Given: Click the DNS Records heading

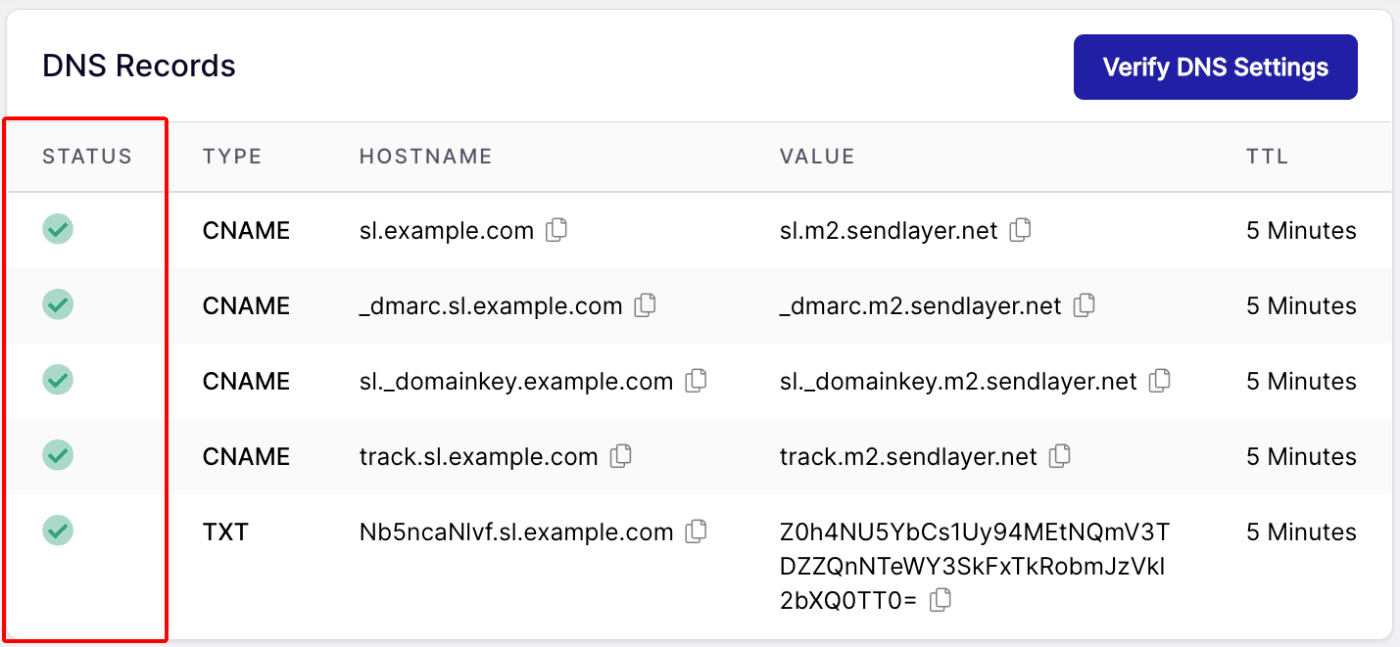Looking at the screenshot, I should point(138,65).
